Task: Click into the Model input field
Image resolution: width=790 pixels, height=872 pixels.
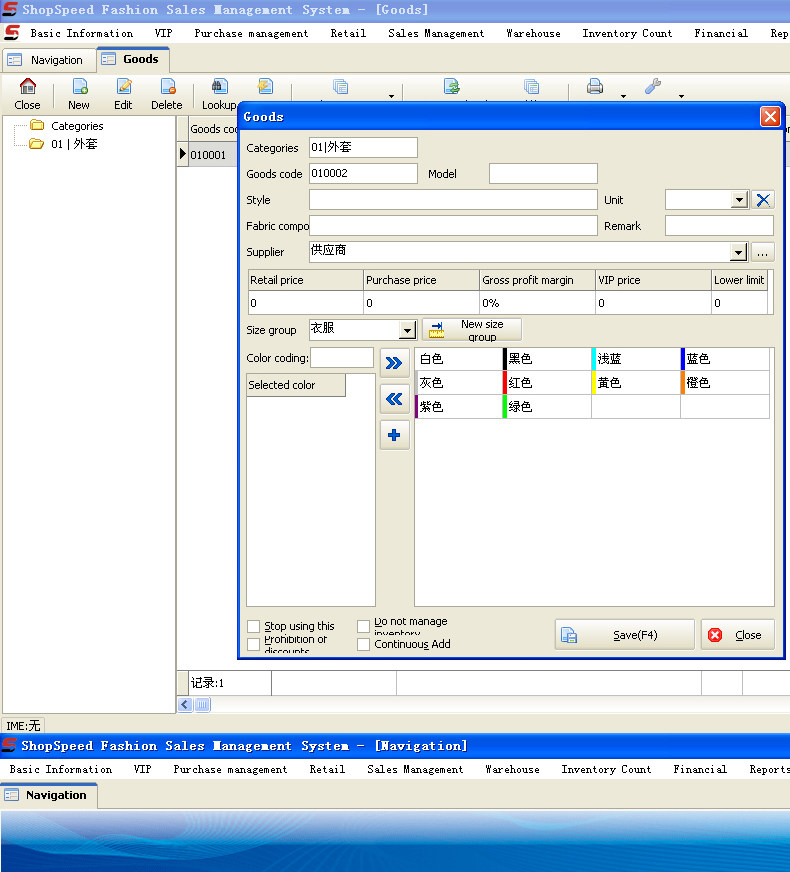Action: click(543, 174)
